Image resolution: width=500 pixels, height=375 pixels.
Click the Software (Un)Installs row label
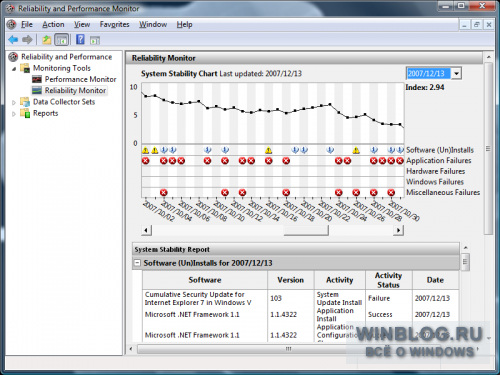(440, 150)
